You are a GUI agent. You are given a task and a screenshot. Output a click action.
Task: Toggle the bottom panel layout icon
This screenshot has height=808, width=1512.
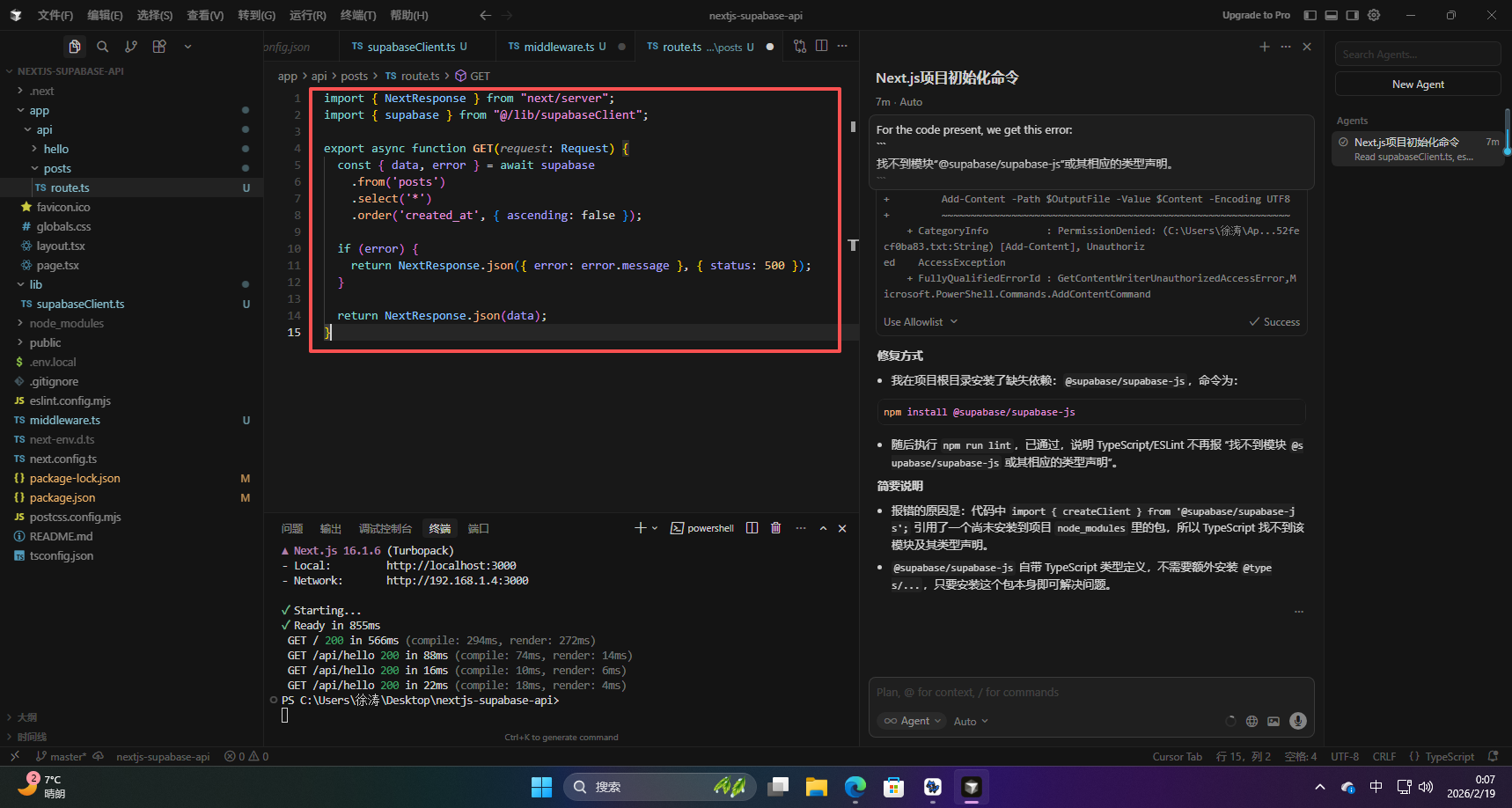click(x=1332, y=15)
